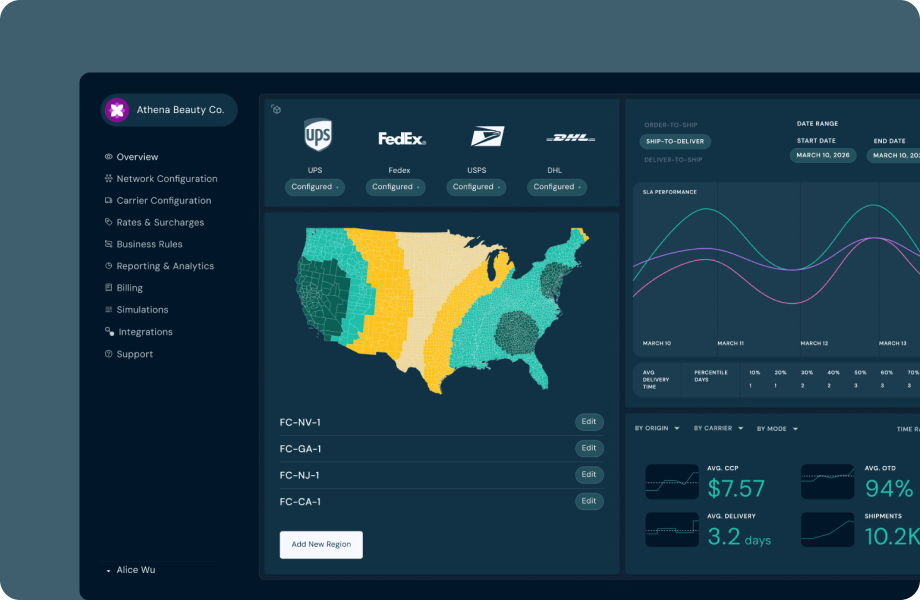
Task: Select the ORDER-TO-SHIP option
Action: pyautogui.click(x=671, y=125)
